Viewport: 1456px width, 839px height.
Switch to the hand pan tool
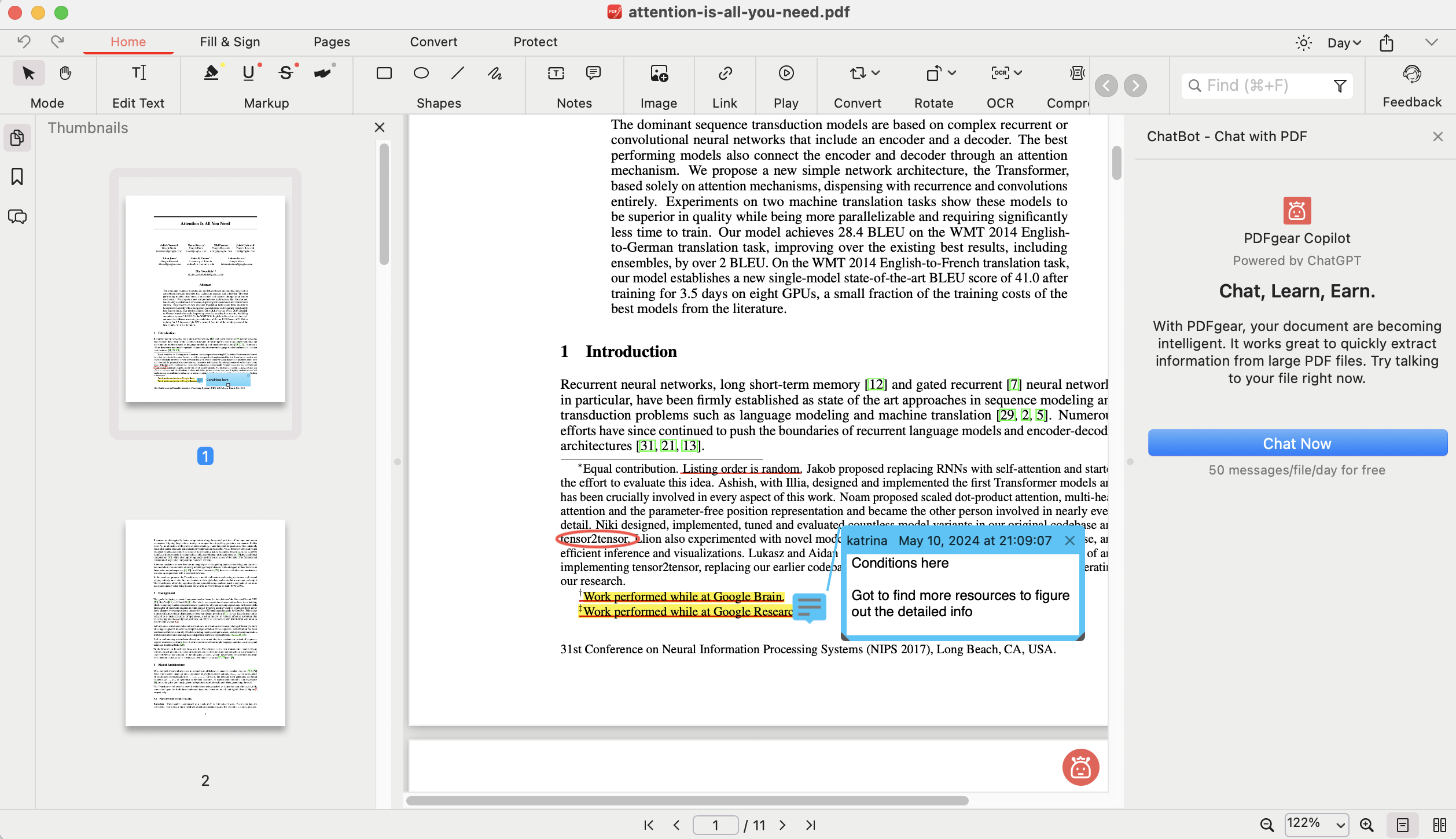(x=65, y=73)
